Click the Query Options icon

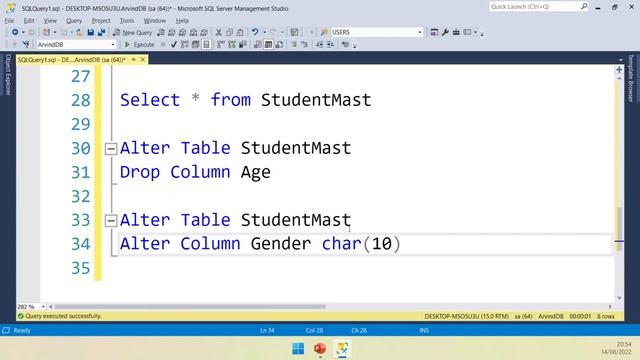[195, 44]
